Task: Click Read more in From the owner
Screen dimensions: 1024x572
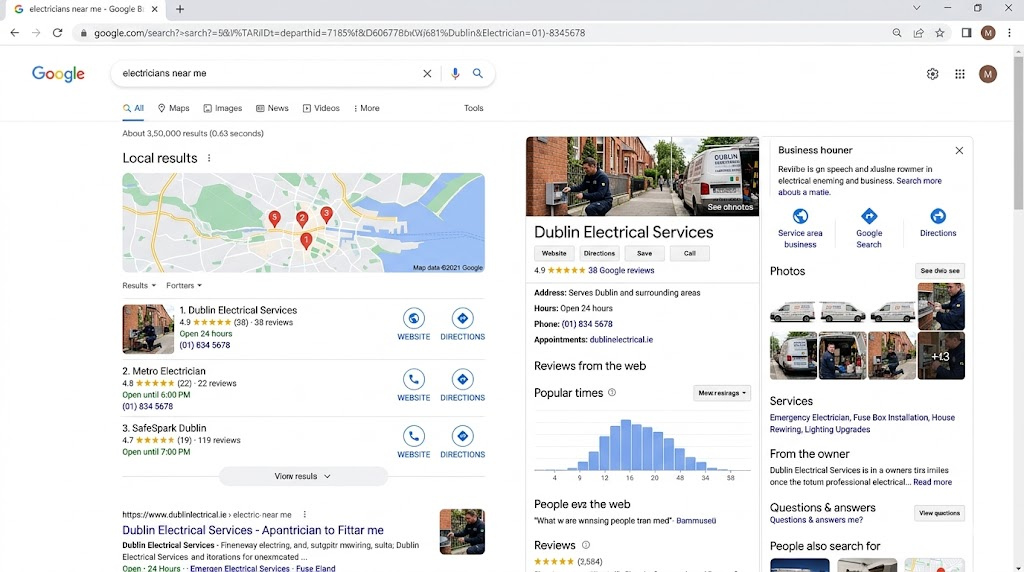Action: (933, 482)
